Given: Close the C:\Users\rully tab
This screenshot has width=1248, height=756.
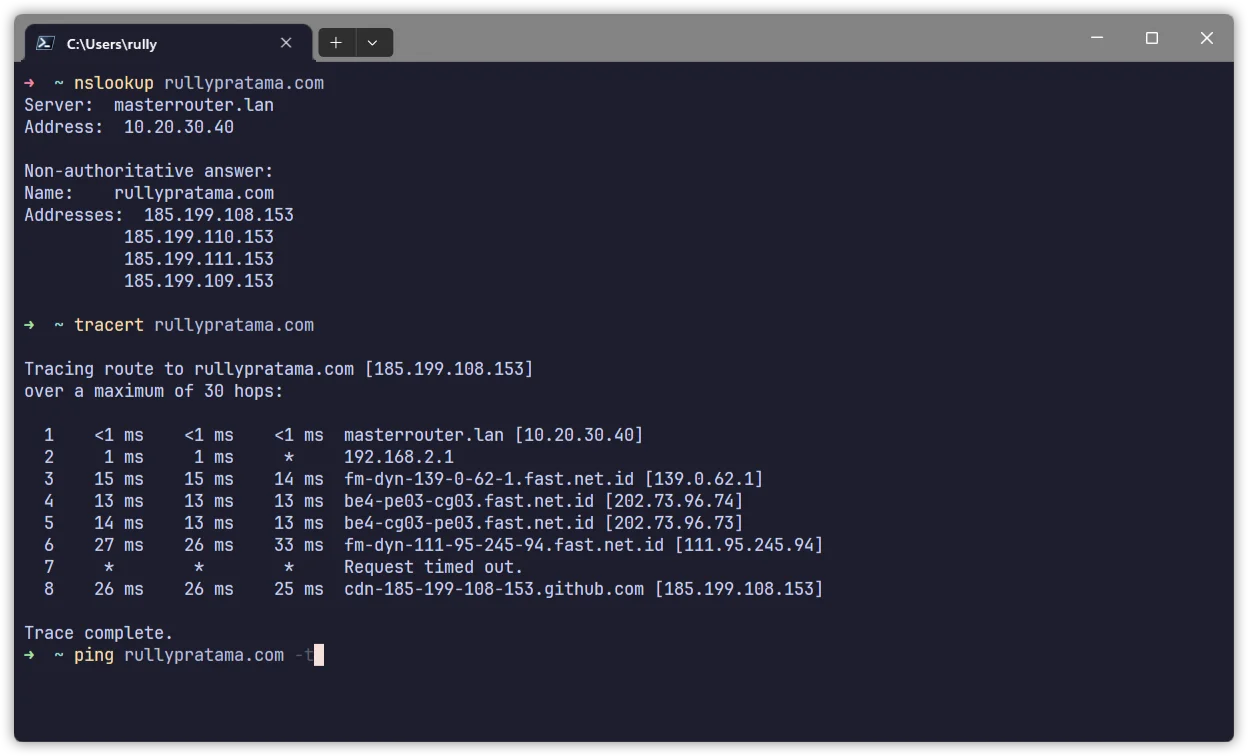Looking at the screenshot, I should point(286,43).
